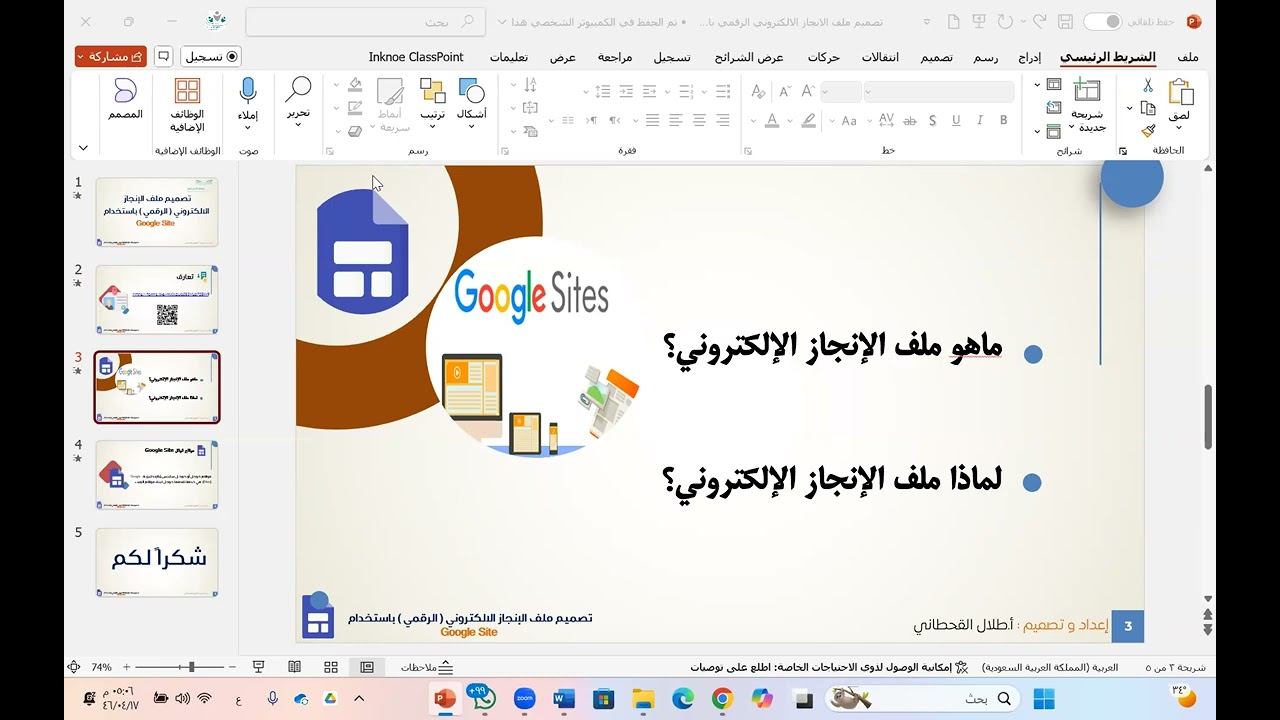Open the File tab
Image resolution: width=1280 pixels, height=720 pixels.
pyautogui.click(x=1188, y=57)
